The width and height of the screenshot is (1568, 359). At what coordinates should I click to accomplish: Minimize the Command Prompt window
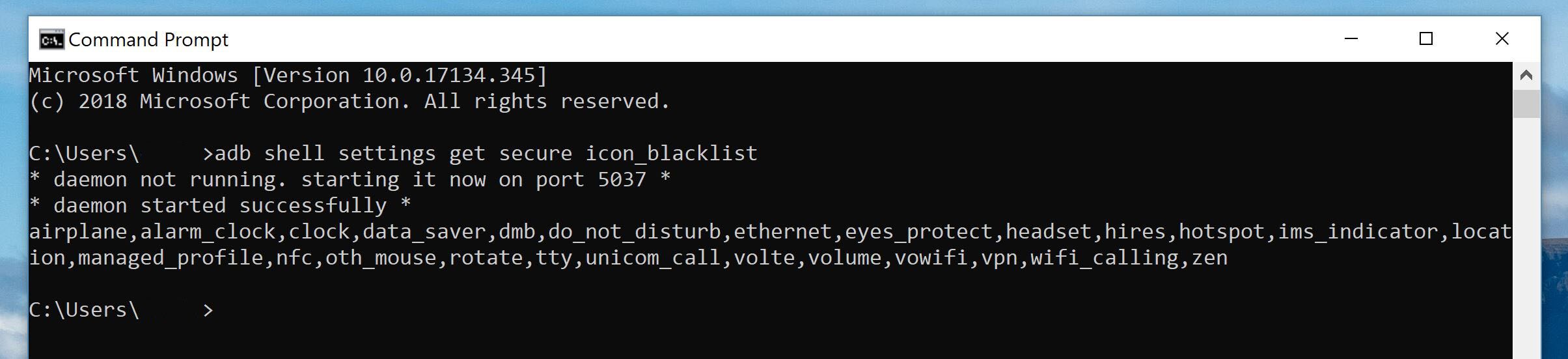[x=1351, y=39]
